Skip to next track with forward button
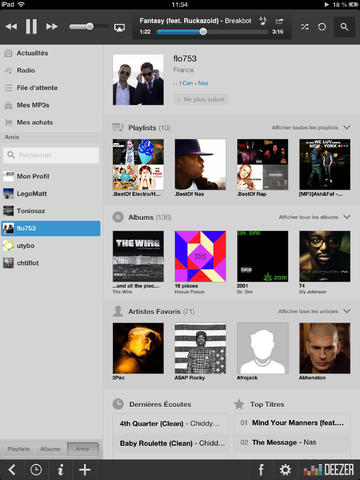Image resolution: width=360 pixels, height=480 pixels. coord(52,27)
